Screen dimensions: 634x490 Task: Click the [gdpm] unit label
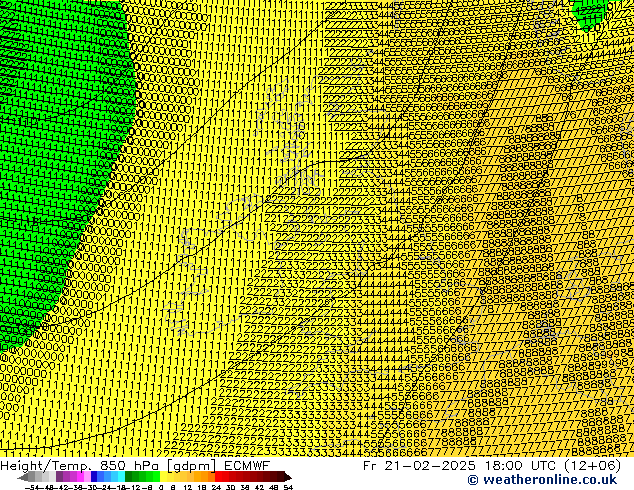(190, 465)
